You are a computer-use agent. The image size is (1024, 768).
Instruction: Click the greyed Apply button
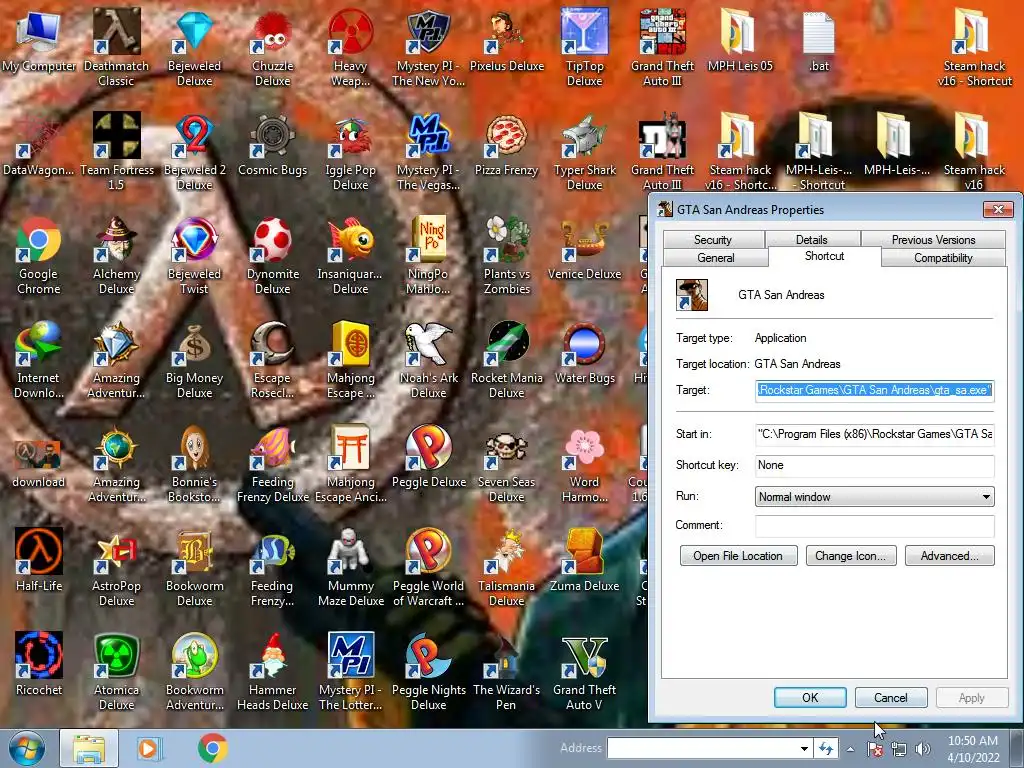tap(971, 697)
